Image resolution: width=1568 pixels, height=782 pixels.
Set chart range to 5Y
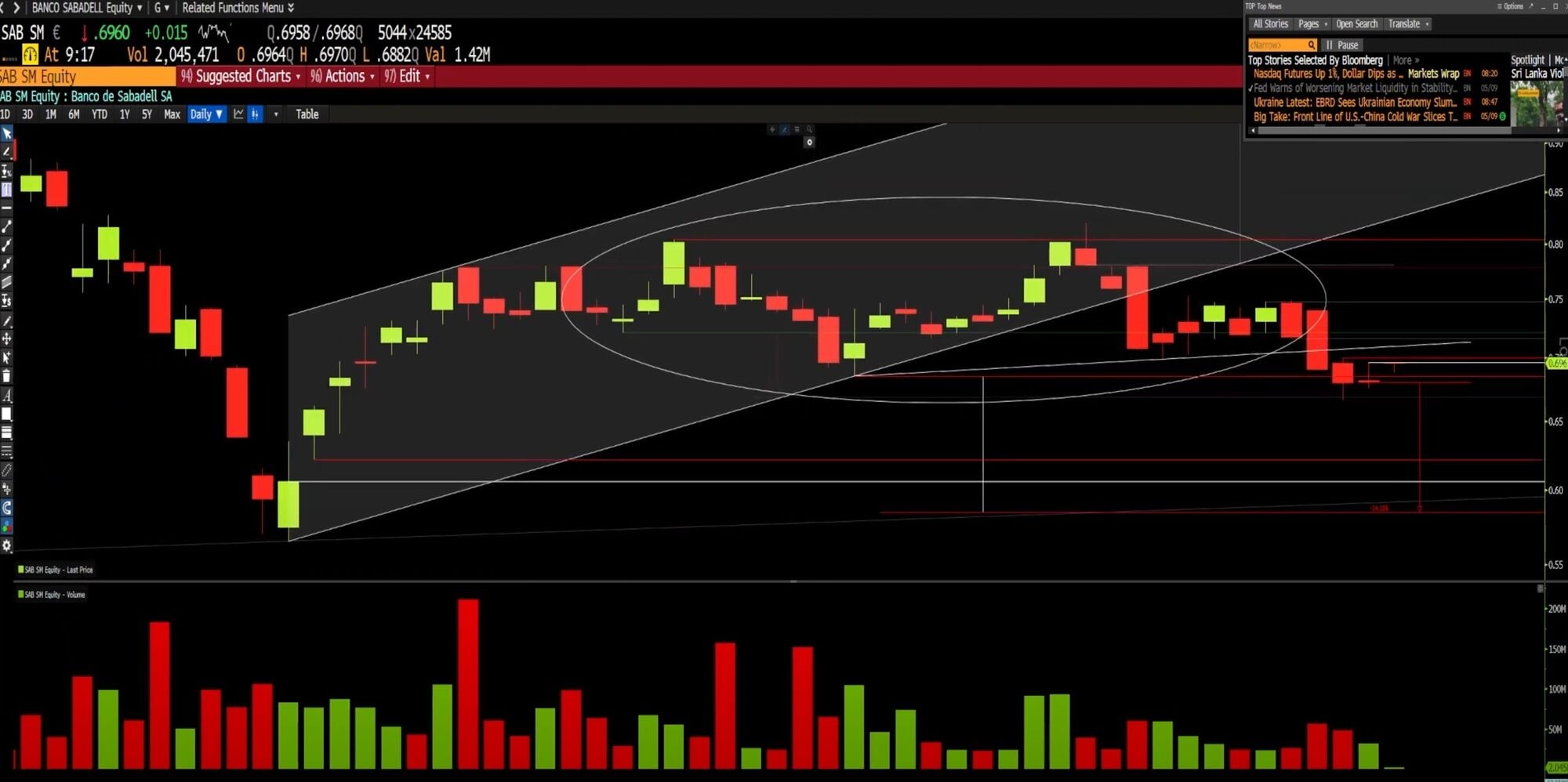[147, 114]
